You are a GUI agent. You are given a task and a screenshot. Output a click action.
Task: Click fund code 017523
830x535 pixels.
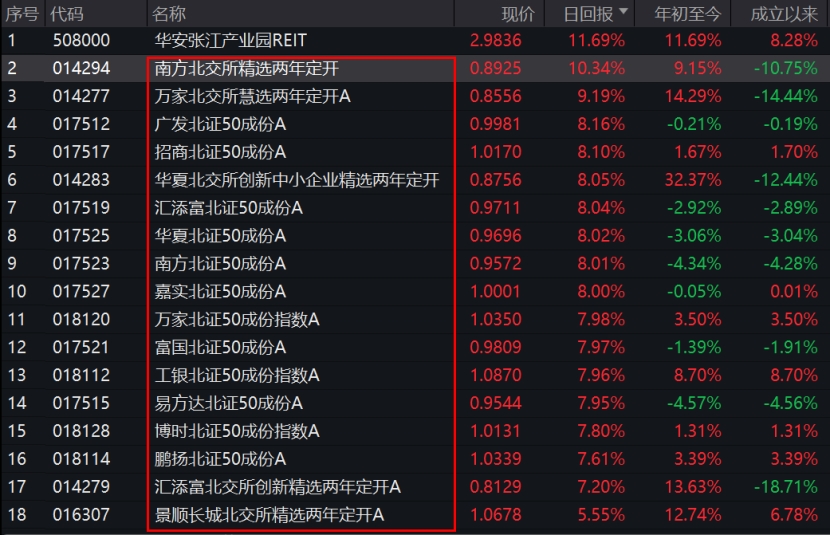coord(82,264)
